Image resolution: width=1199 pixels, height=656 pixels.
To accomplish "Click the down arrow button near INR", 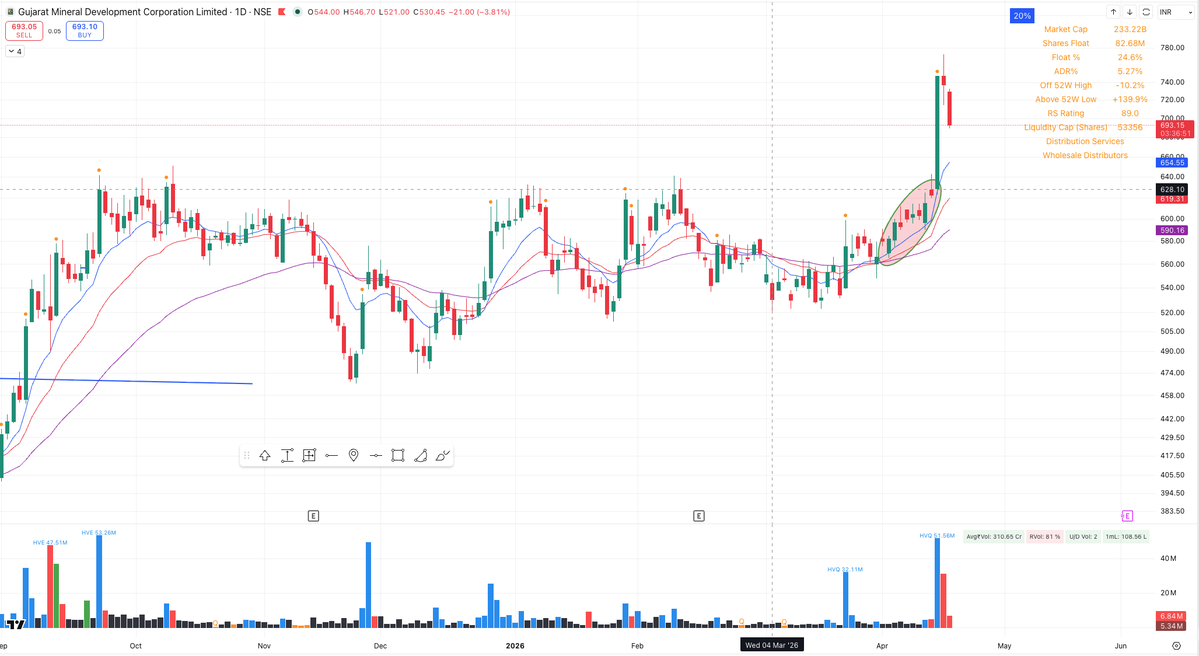I will (x=1129, y=12).
